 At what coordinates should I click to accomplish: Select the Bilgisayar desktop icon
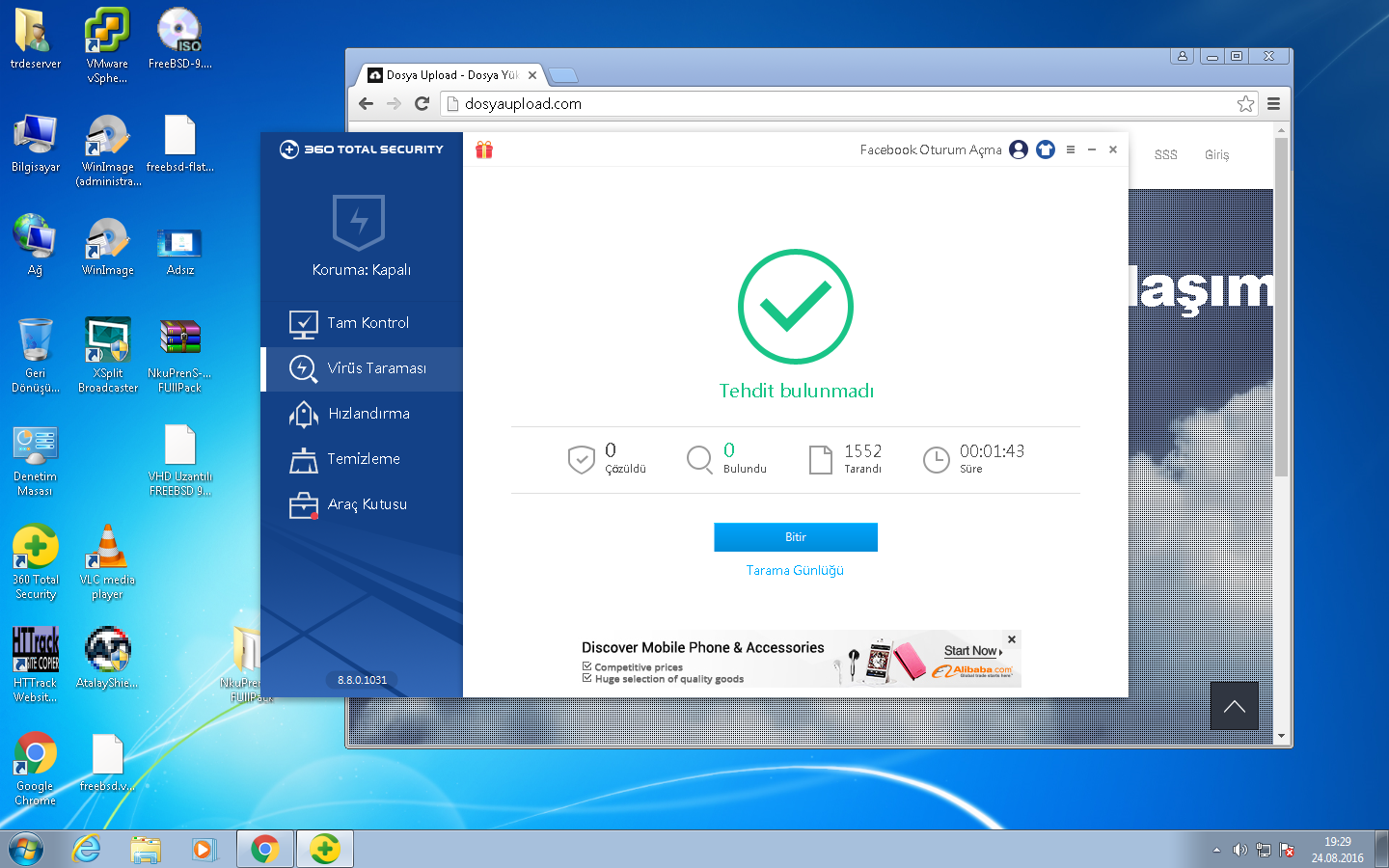(36, 144)
